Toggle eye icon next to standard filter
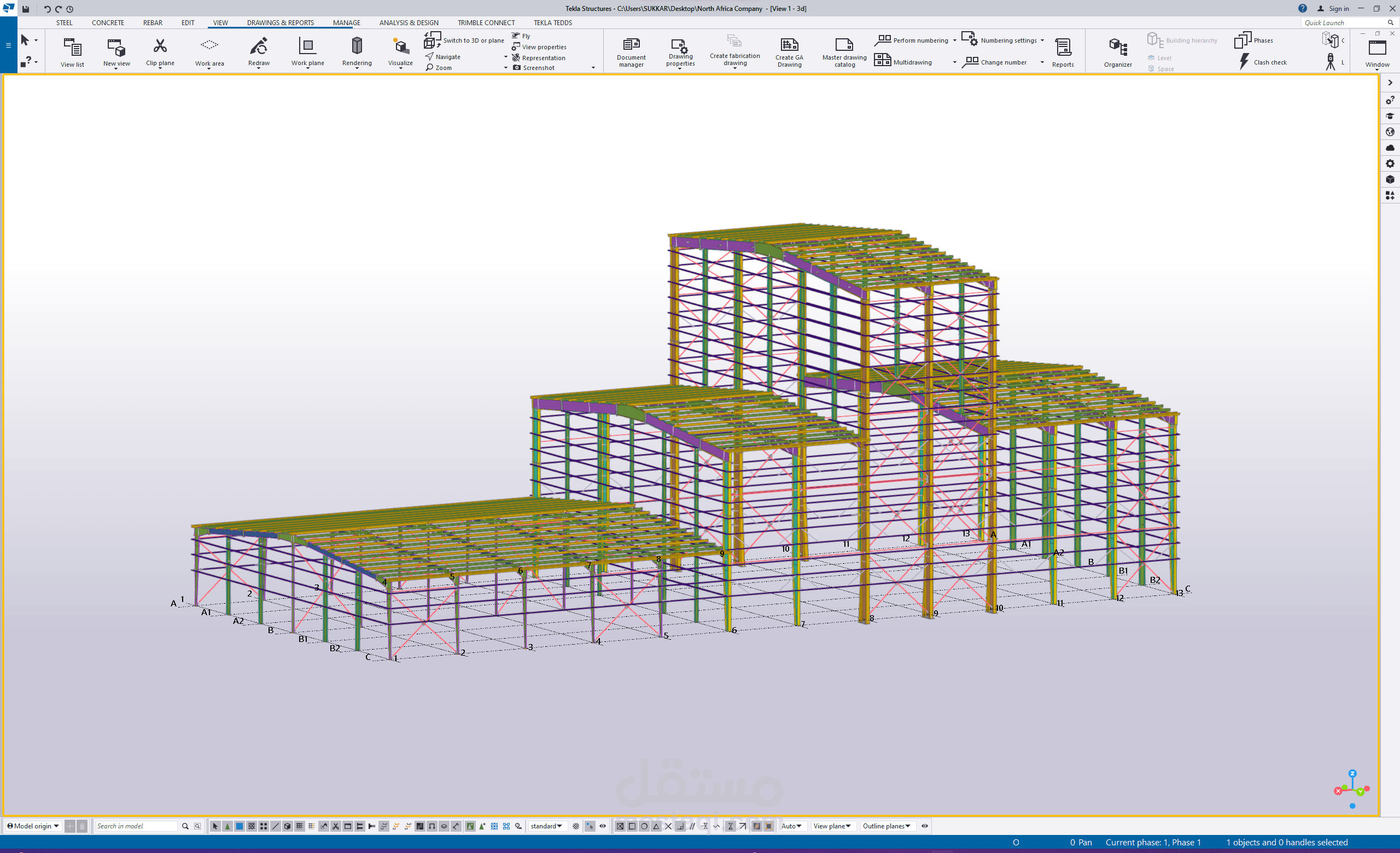 [602, 826]
